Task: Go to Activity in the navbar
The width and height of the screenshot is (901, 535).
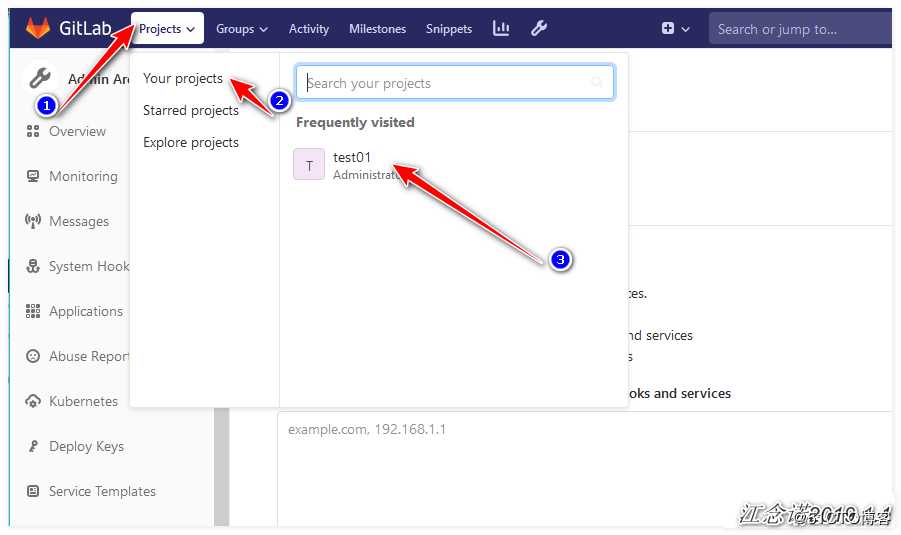Action: (309, 29)
